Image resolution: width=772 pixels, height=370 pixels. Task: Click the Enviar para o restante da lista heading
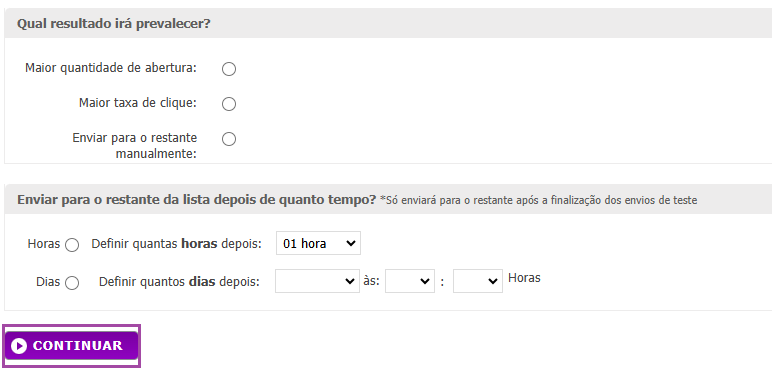click(196, 200)
